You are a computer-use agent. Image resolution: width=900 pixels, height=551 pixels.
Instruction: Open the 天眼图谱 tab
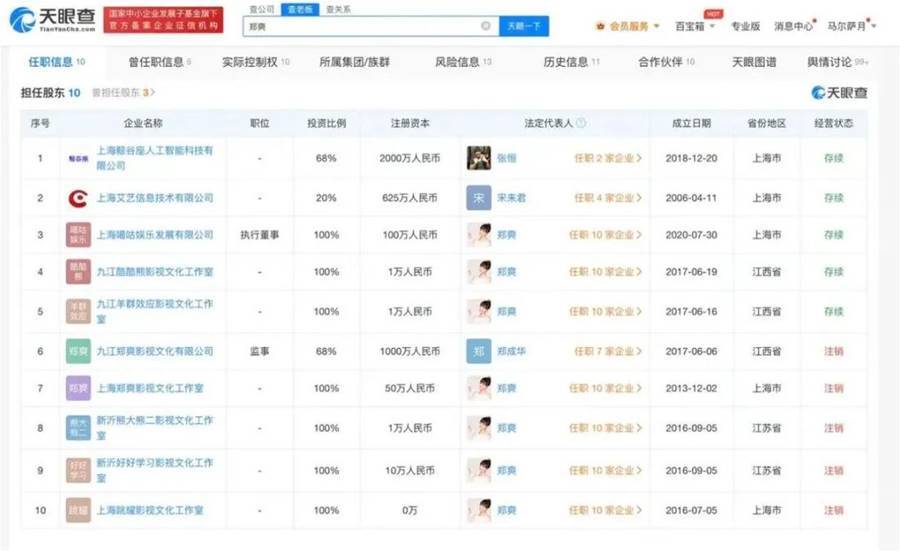pos(754,62)
